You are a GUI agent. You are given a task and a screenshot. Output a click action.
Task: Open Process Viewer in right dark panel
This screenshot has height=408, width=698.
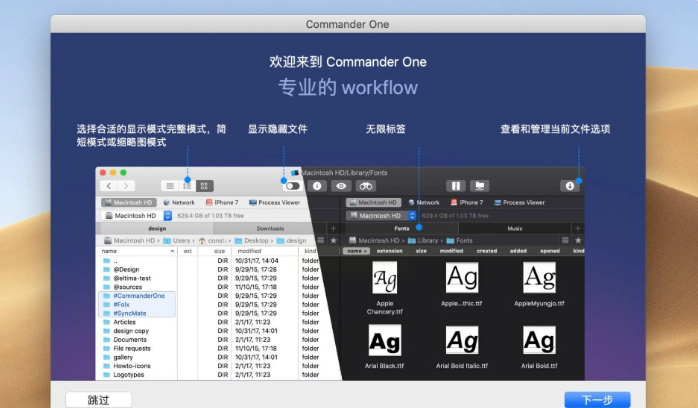point(519,202)
